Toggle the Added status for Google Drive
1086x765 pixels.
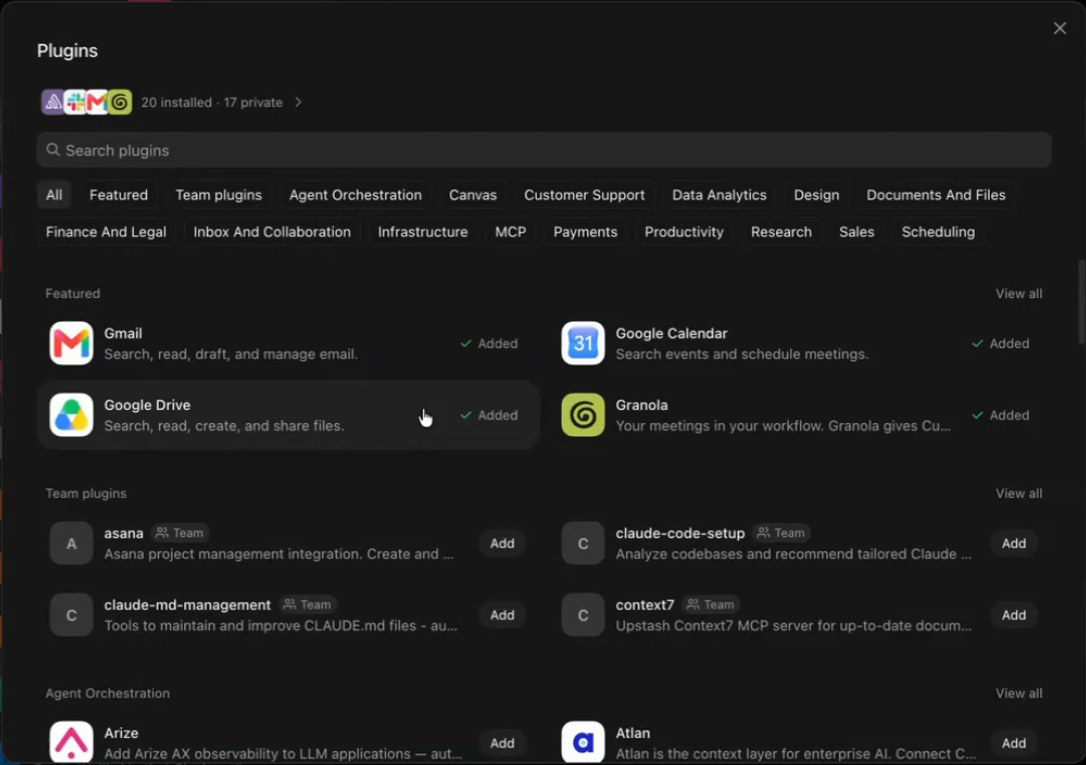click(x=489, y=415)
